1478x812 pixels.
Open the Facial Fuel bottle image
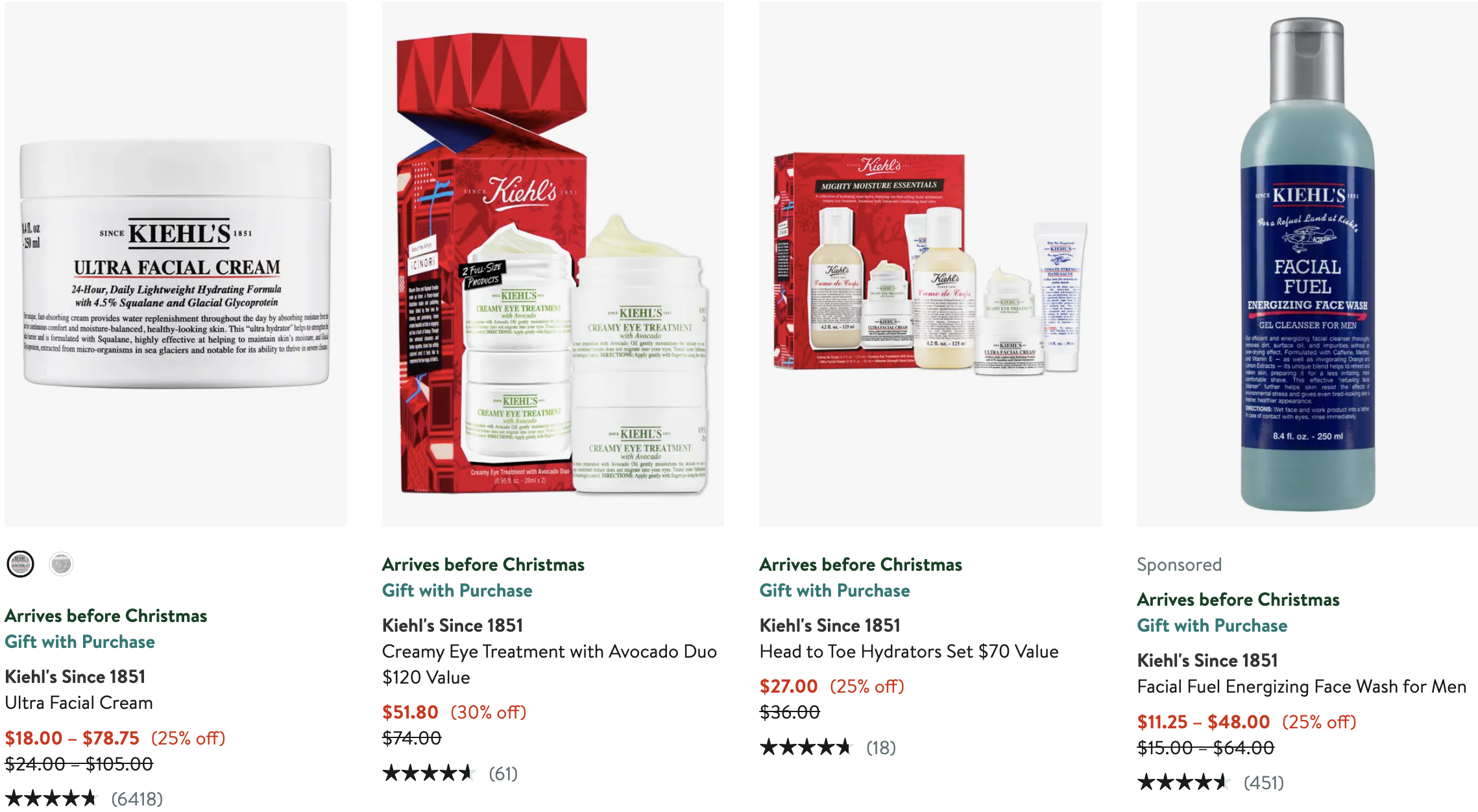click(x=1307, y=264)
